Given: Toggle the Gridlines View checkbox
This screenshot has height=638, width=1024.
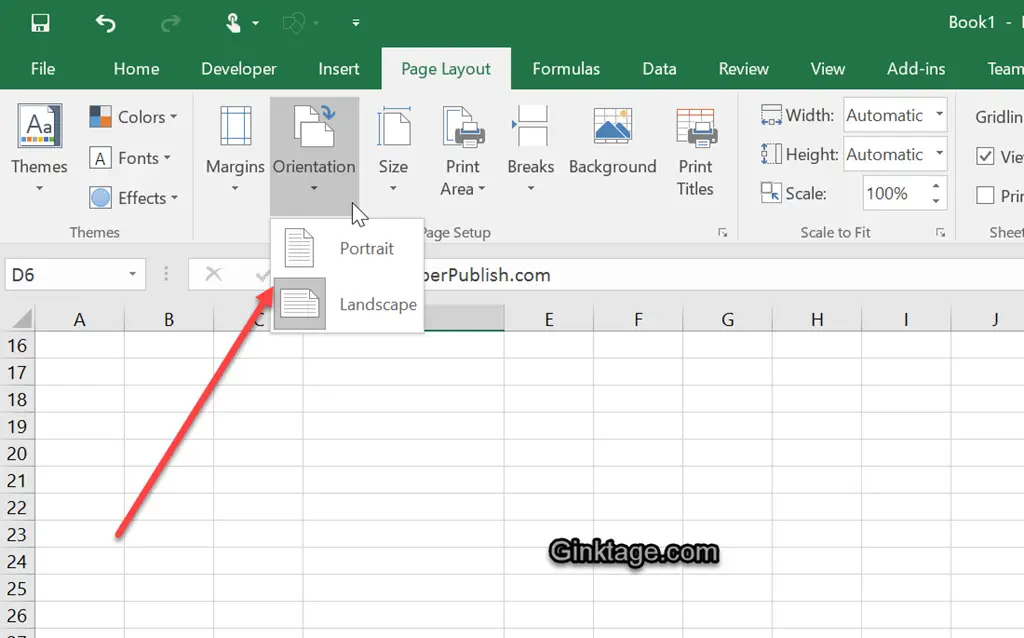Looking at the screenshot, I should click(x=985, y=156).
